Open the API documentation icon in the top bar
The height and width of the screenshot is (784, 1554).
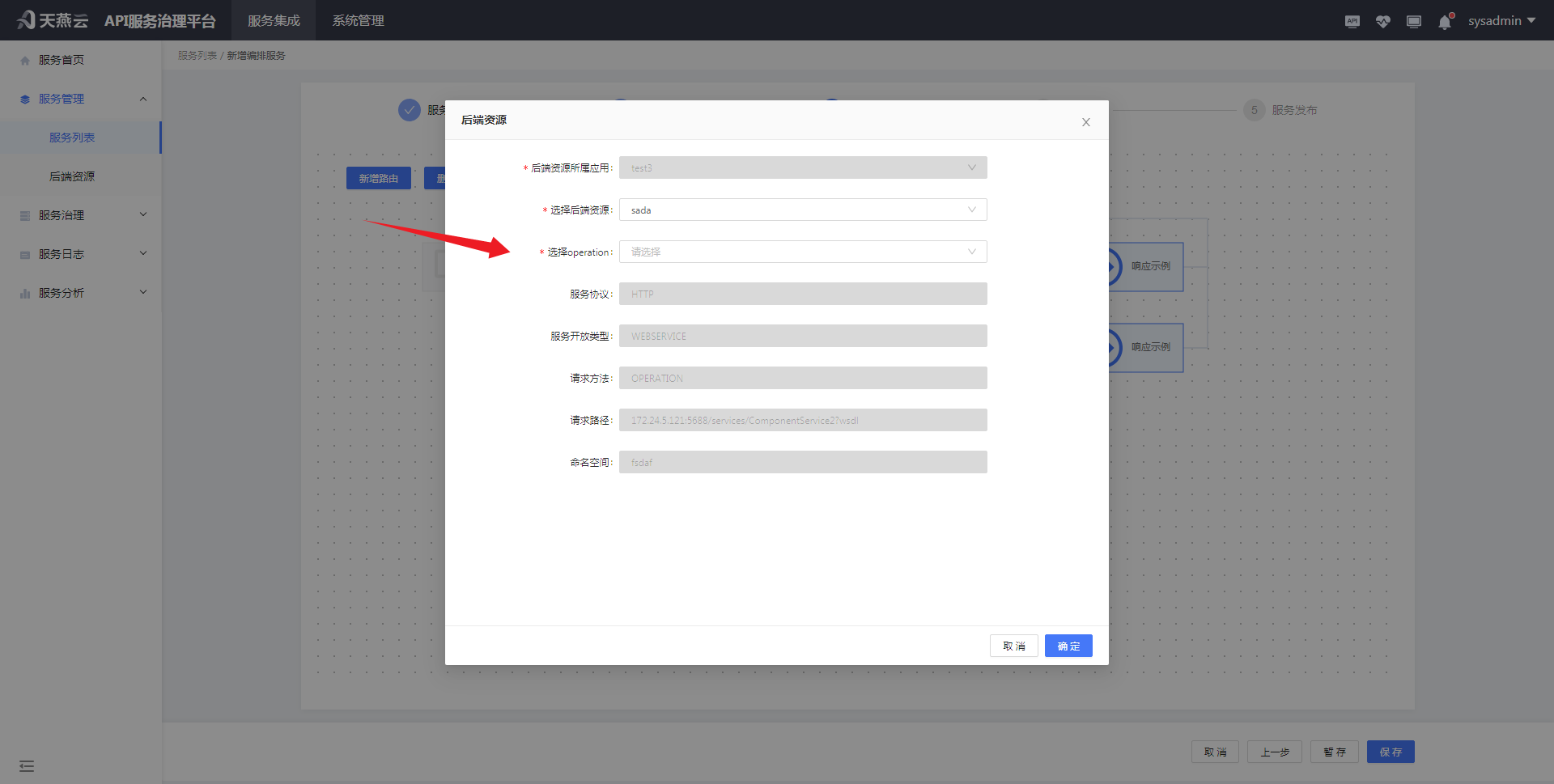[x=1352, y=21]
